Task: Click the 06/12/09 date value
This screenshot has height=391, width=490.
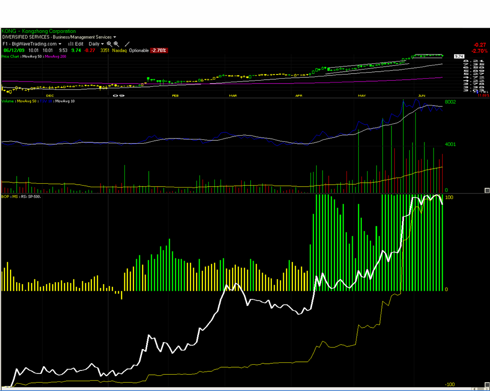Action: pos(14,50)
